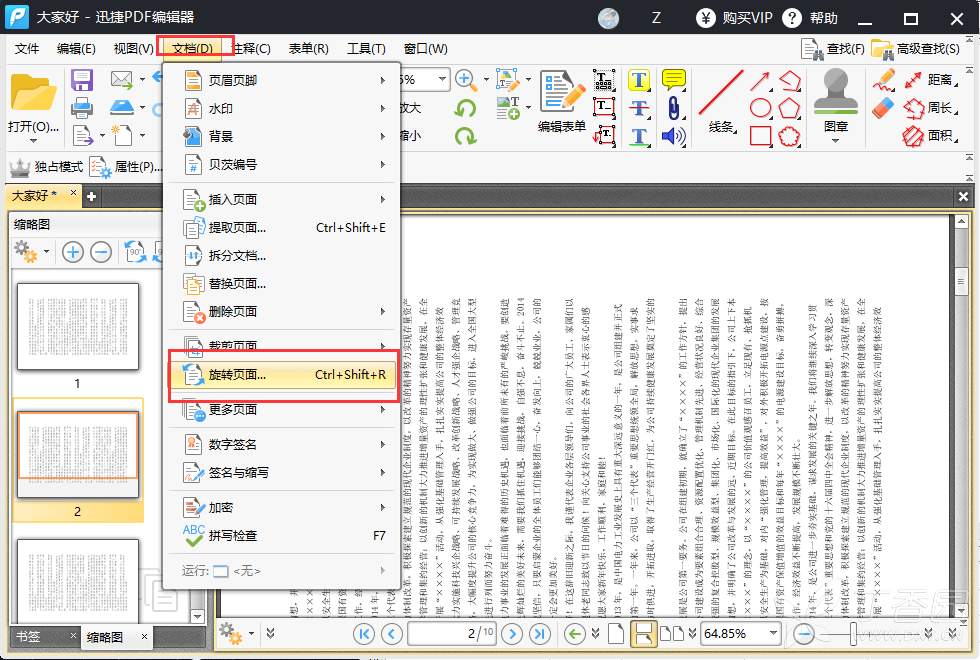This screenshot has height=660, width=980.
Task: Select the attach file paperclip tool
Action: pos(674,107)
